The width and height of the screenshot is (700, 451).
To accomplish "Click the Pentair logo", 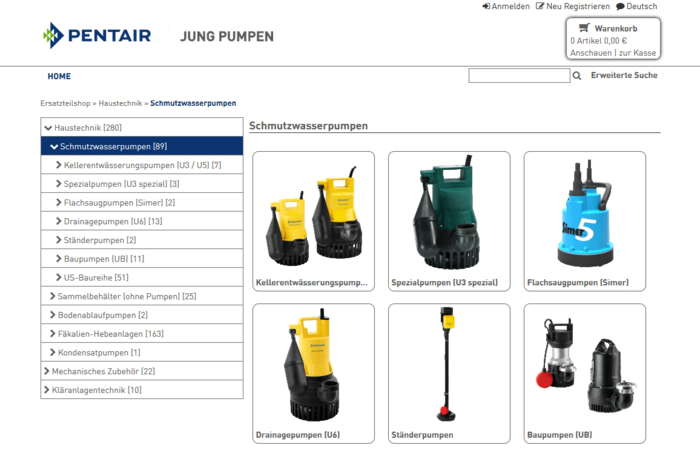I will click(x=97, y=35).
